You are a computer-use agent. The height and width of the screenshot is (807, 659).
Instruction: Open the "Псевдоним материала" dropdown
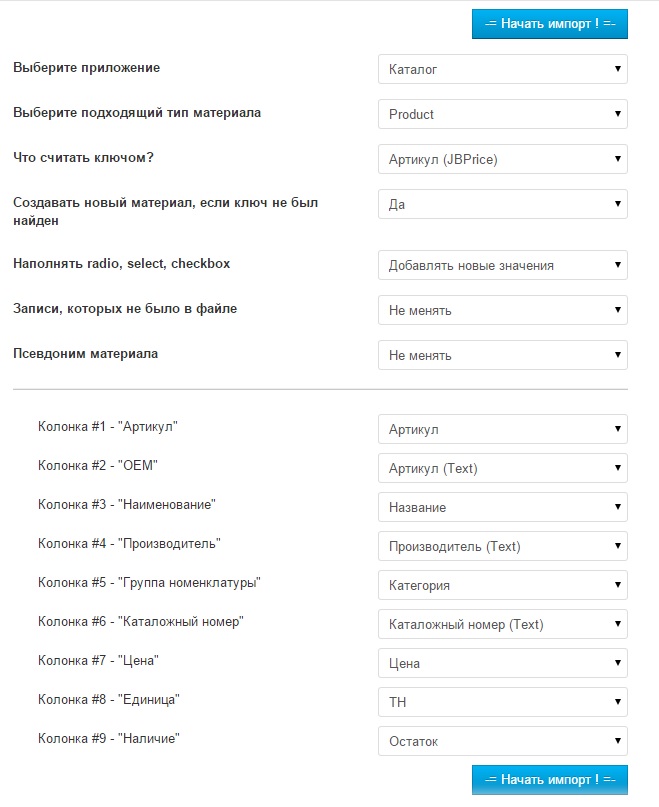tap(502, 355)
